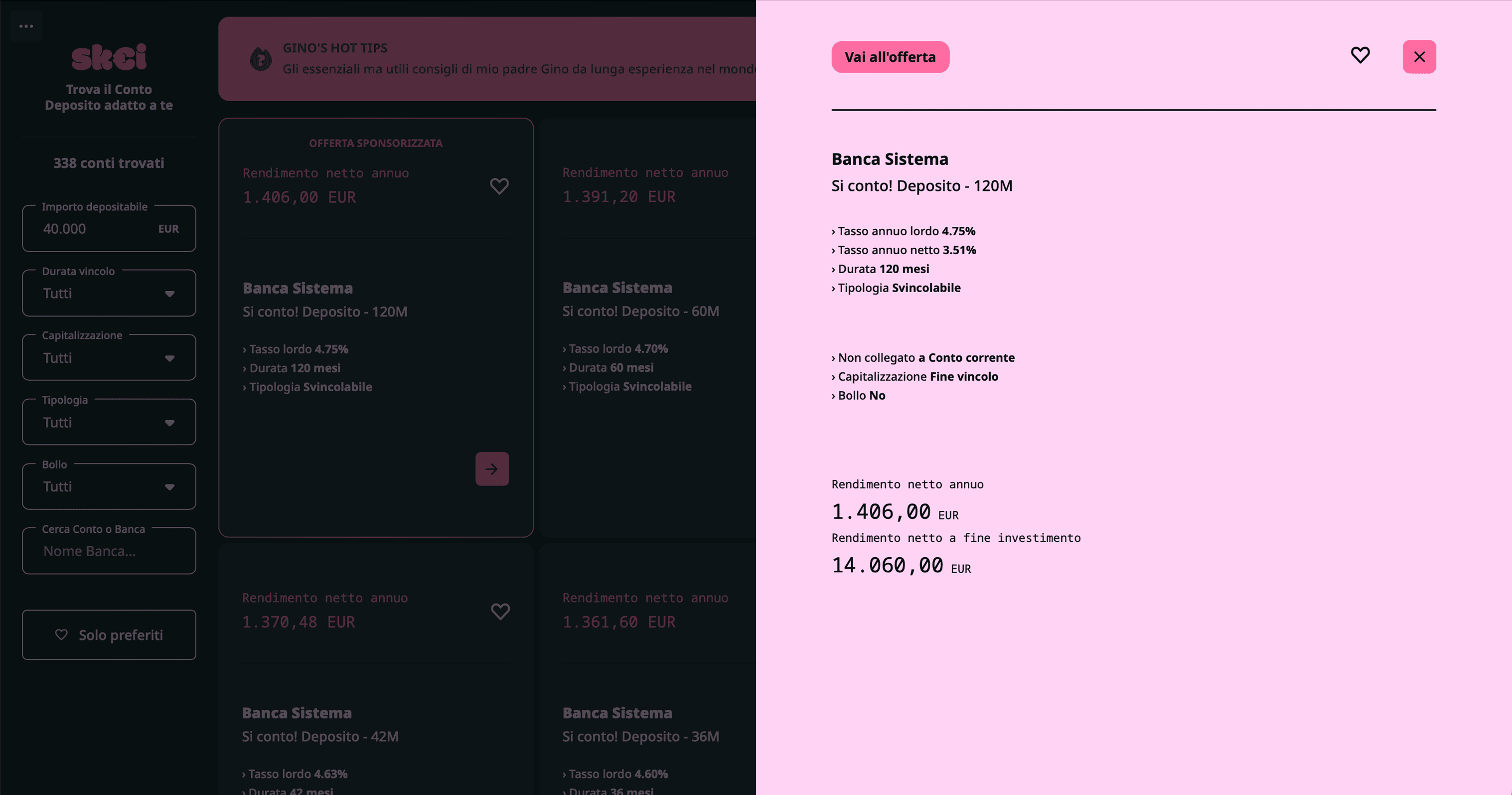This screenshot has height=795, width=1512.
Task: Open the Bollo dropdown
Action: [x=109, y=486]
